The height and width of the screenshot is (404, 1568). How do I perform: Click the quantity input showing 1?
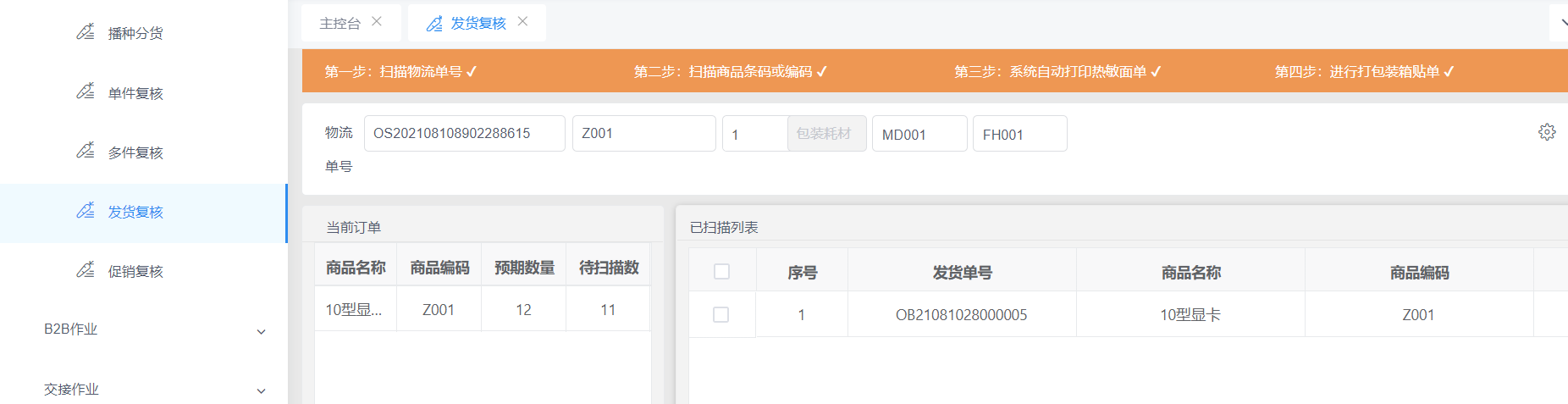[755, 134]
